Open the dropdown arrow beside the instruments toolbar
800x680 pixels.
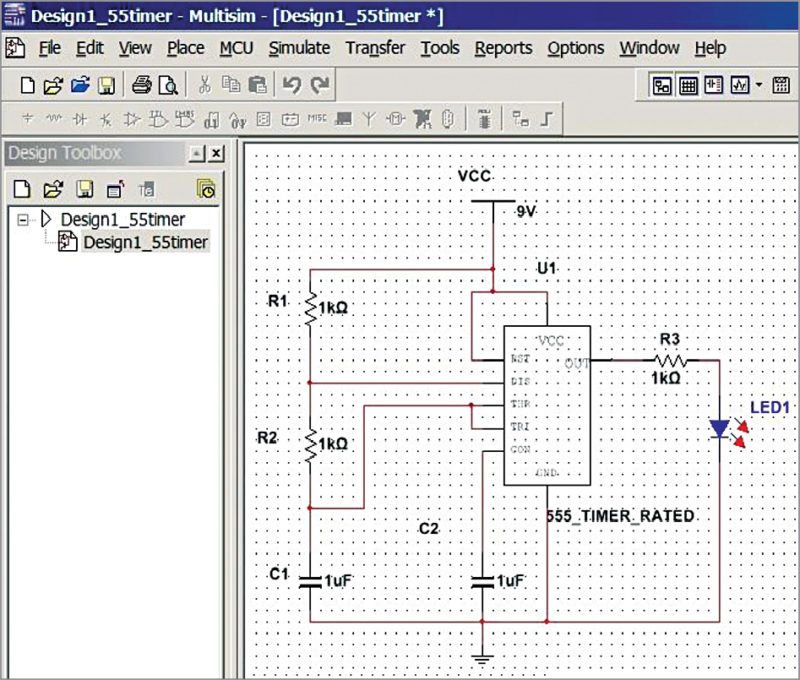click(x=757, y=85)
